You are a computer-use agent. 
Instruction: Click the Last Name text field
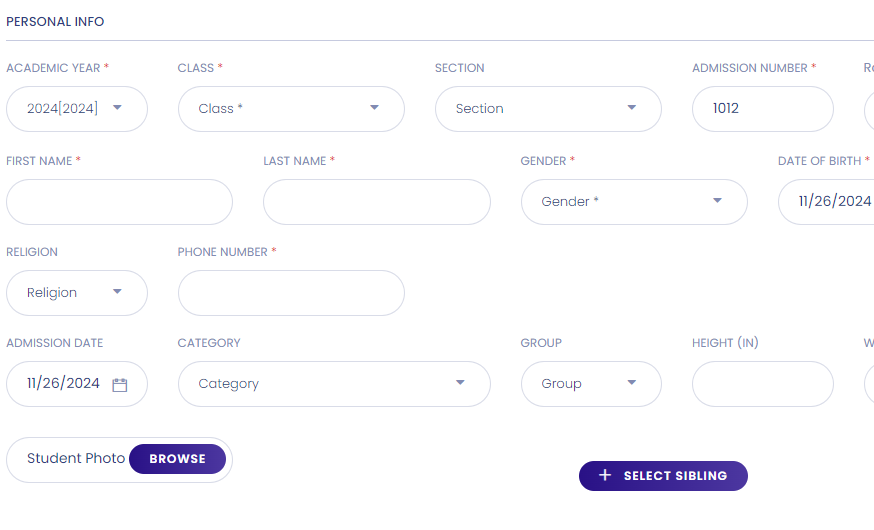(x=376, y=202)
